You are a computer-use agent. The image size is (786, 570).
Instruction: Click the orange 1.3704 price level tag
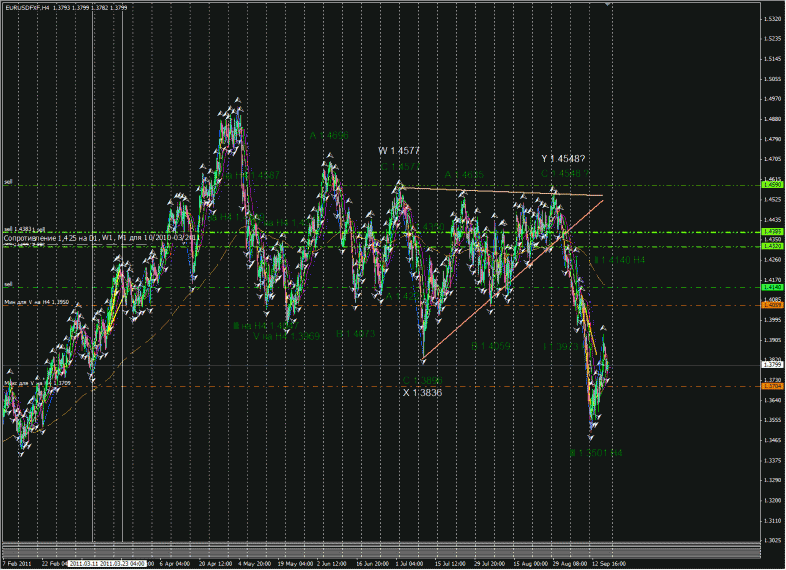[x=772, y=386]
